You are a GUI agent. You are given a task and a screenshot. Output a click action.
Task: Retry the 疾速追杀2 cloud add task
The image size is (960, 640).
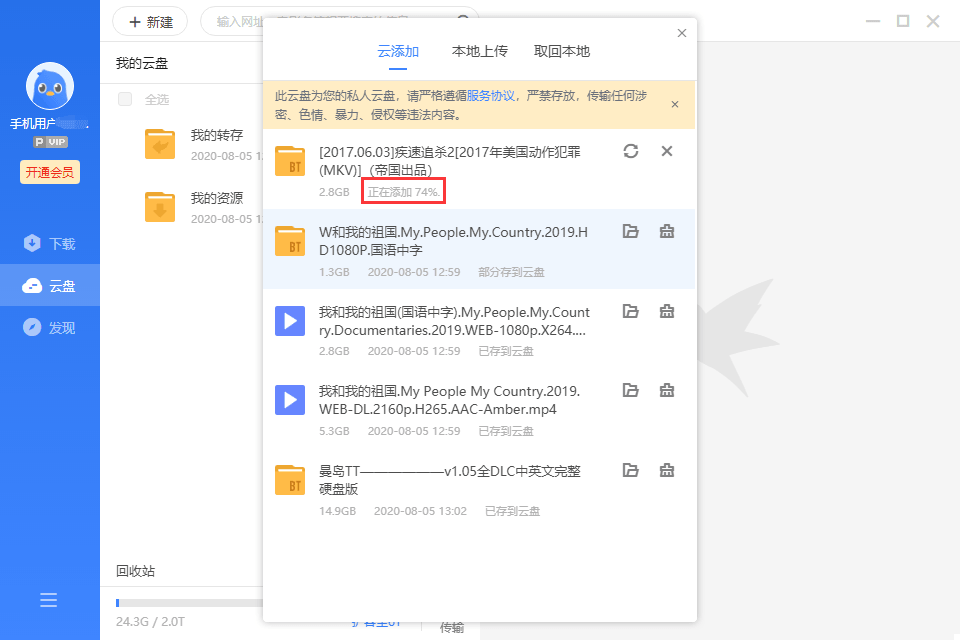(x=630, y=151)
